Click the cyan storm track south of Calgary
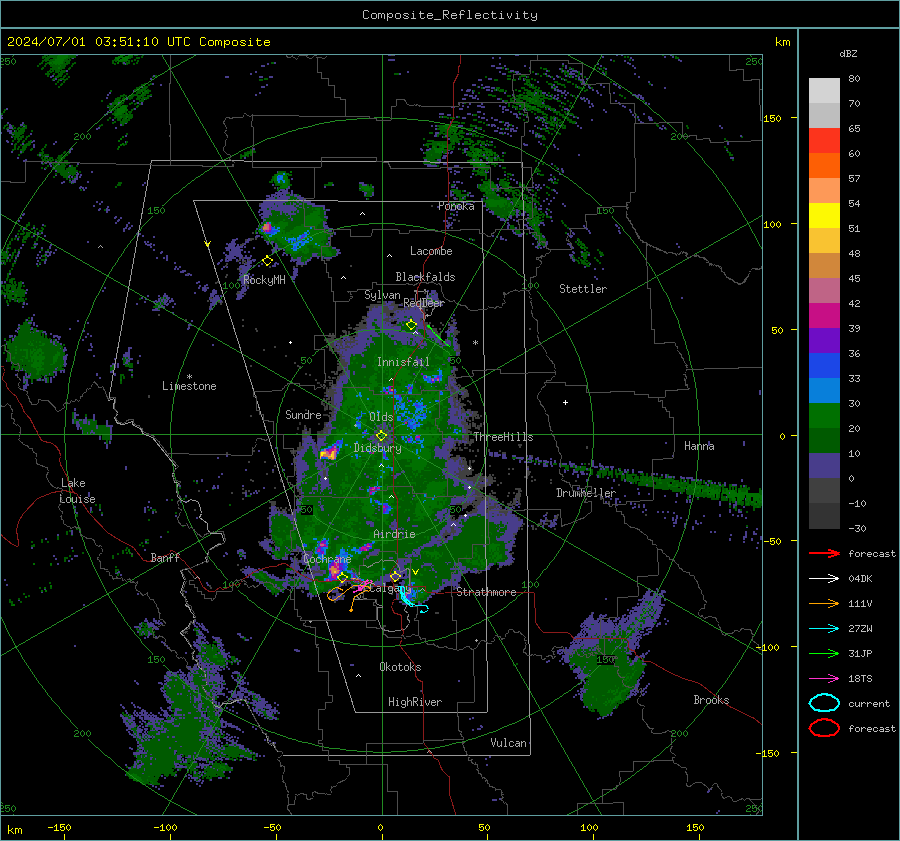Screen dimensions: 900x841 413,601
